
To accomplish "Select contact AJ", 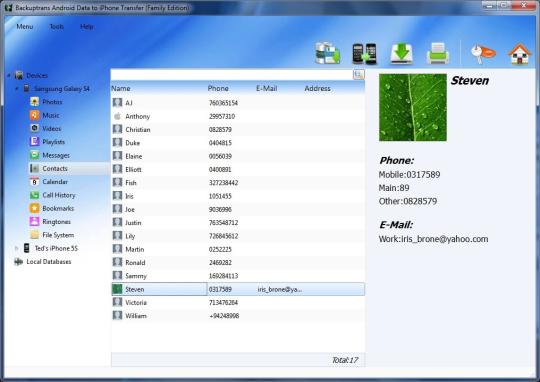I will (x=238, y=103).
